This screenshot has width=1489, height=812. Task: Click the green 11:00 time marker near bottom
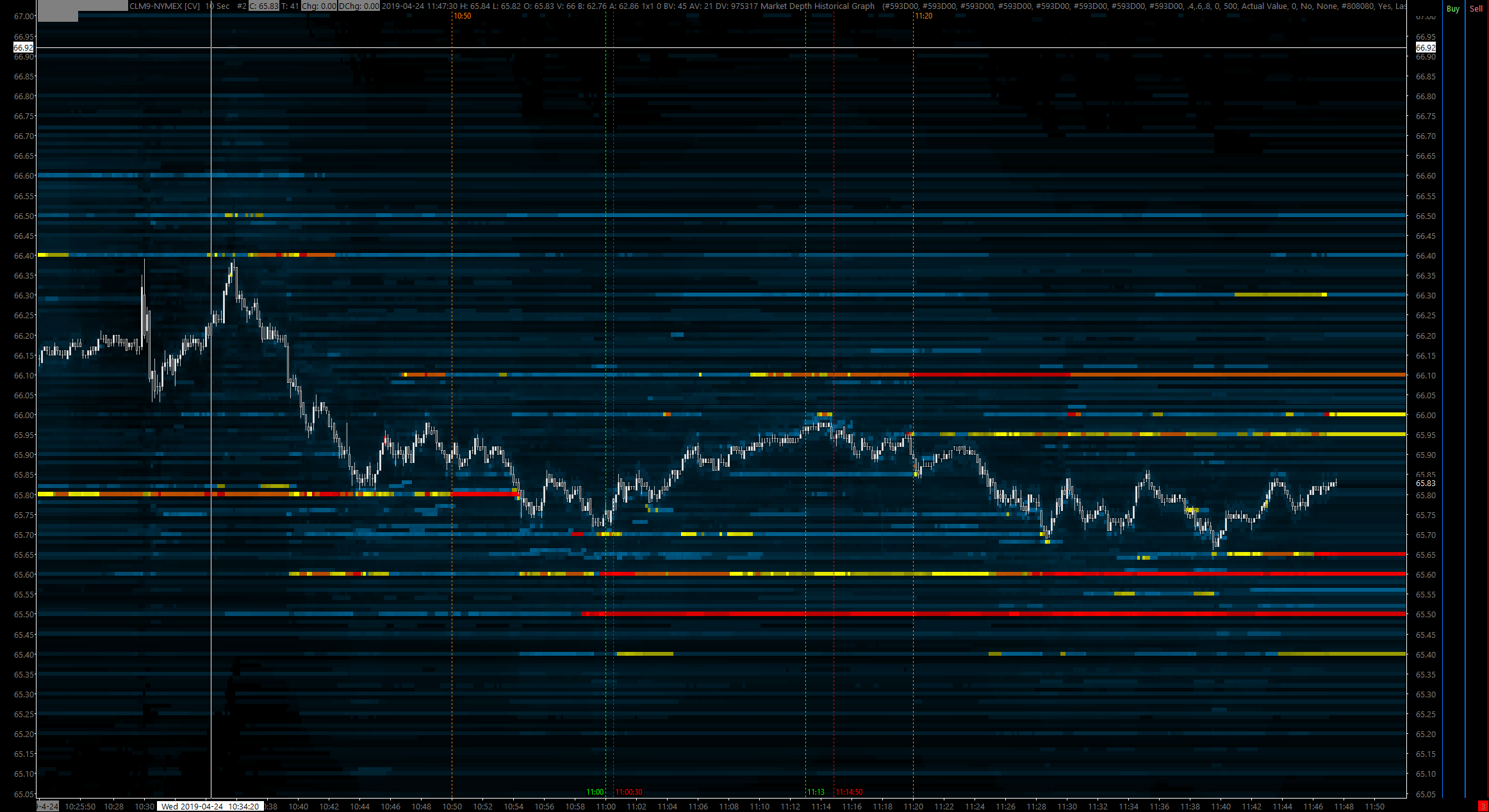click(x=595, y=792)
